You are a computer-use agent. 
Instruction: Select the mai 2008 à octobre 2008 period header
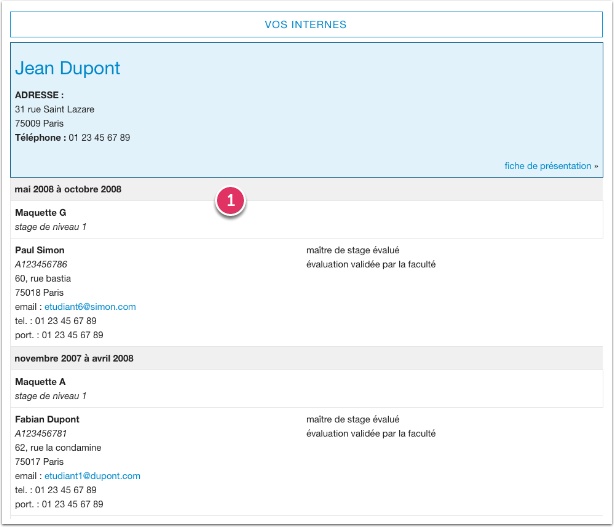pyautogui.click(x=68, y=189)
